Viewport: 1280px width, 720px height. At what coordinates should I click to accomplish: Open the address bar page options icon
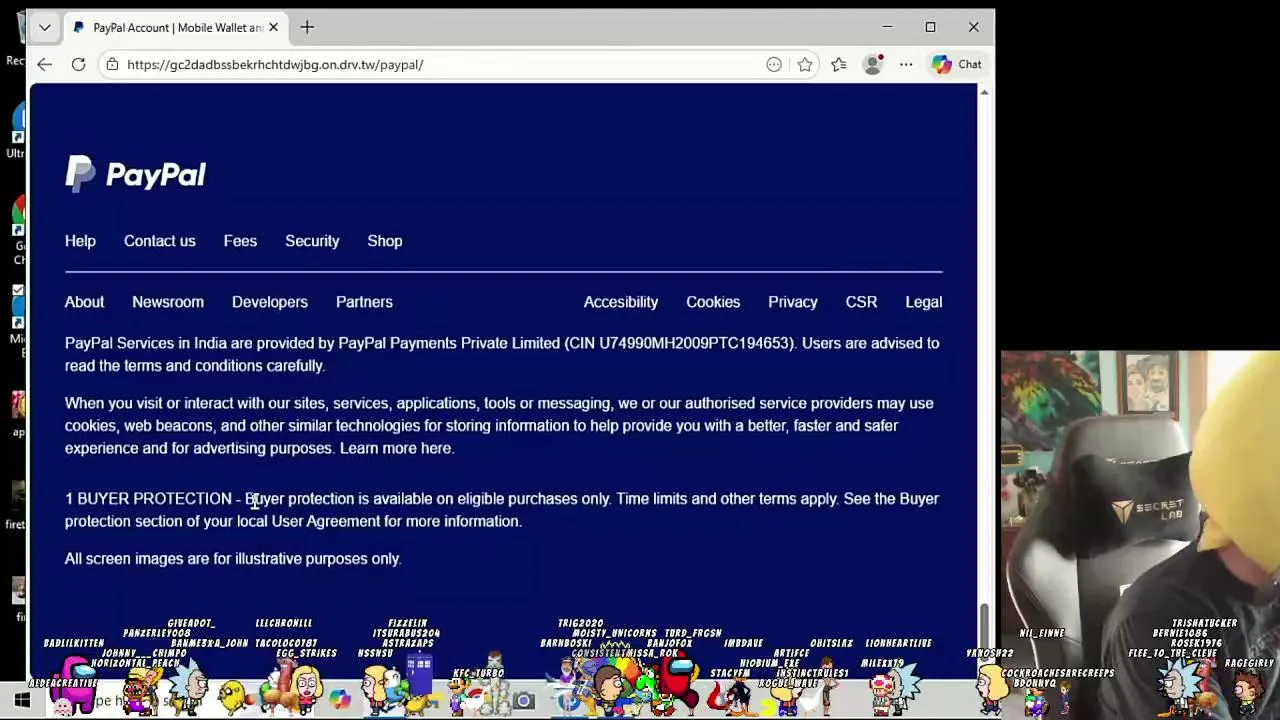[774, 64]
